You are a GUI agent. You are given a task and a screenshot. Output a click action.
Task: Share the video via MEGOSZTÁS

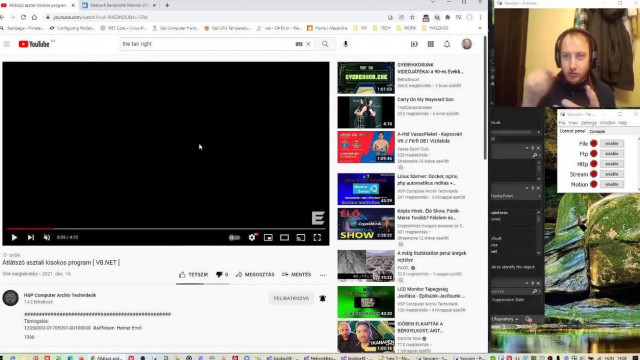[255, 275]
